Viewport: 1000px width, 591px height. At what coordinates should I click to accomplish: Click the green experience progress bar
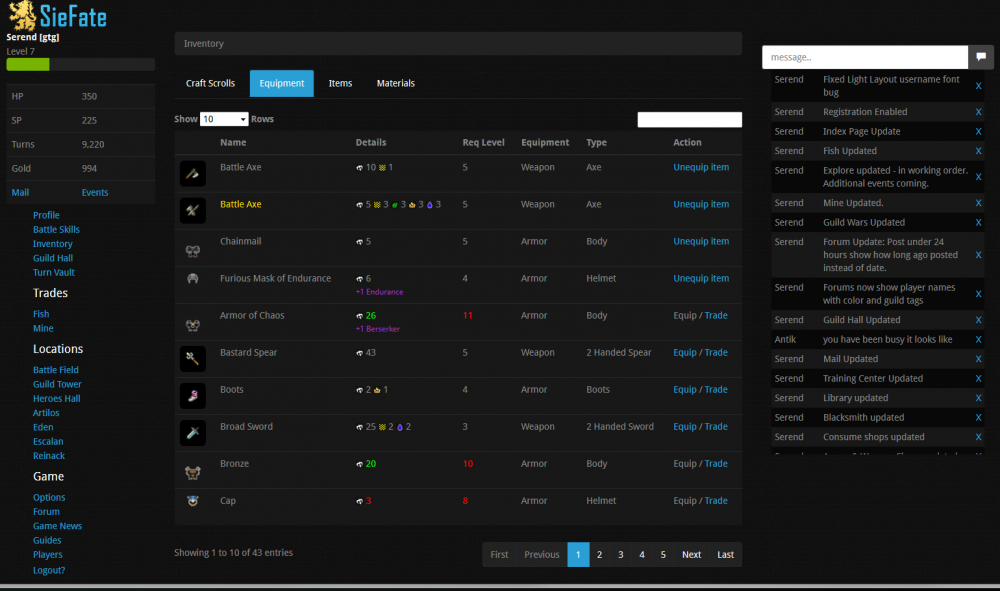pyautogui.click(x=28, y=65)
